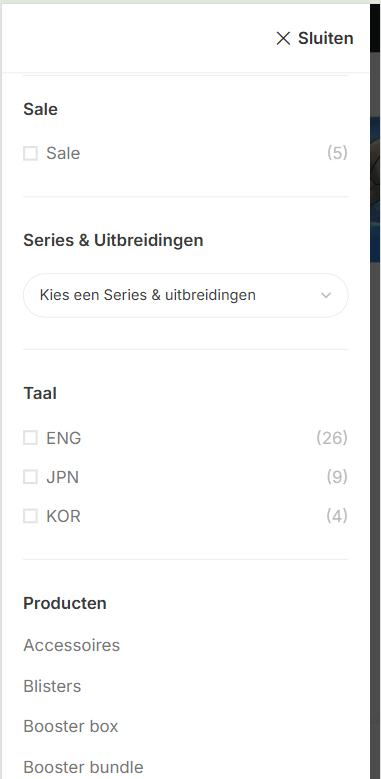Open the Series & uitbreidingen dropdown
Screen dimensions: 381x779
pos(186,295)
